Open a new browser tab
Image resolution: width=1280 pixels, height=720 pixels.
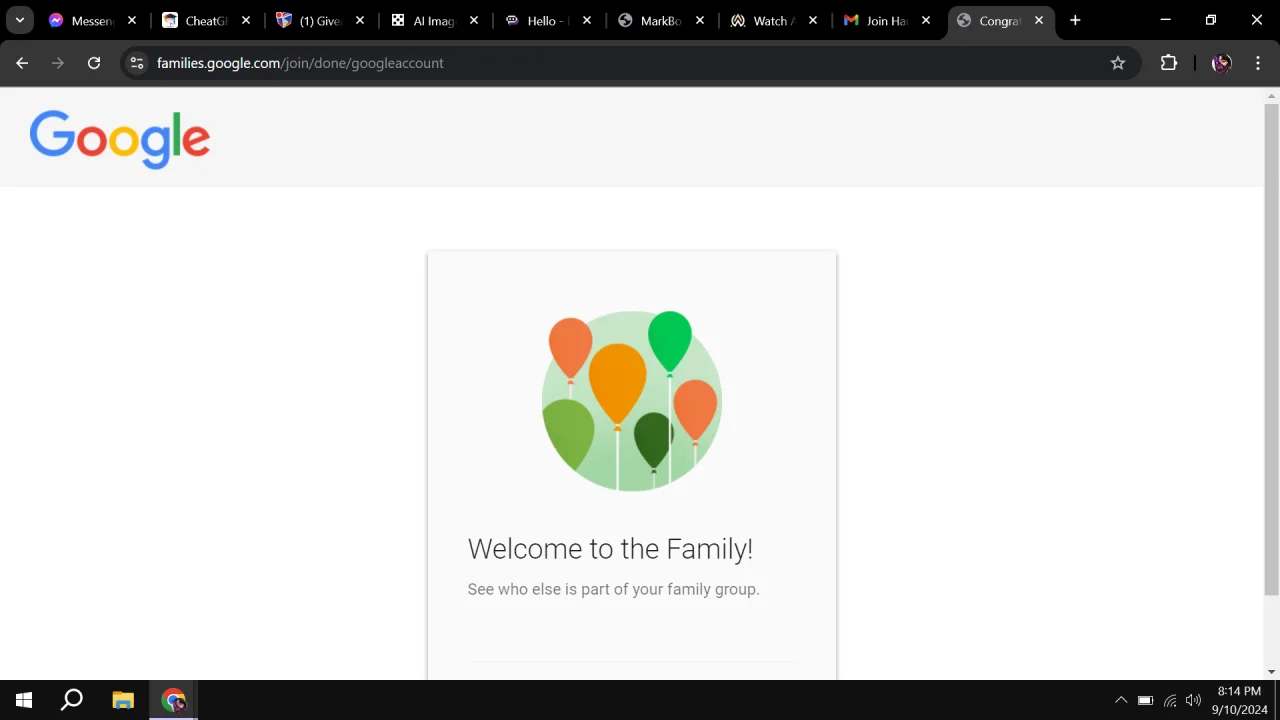tap(1075, 20)
